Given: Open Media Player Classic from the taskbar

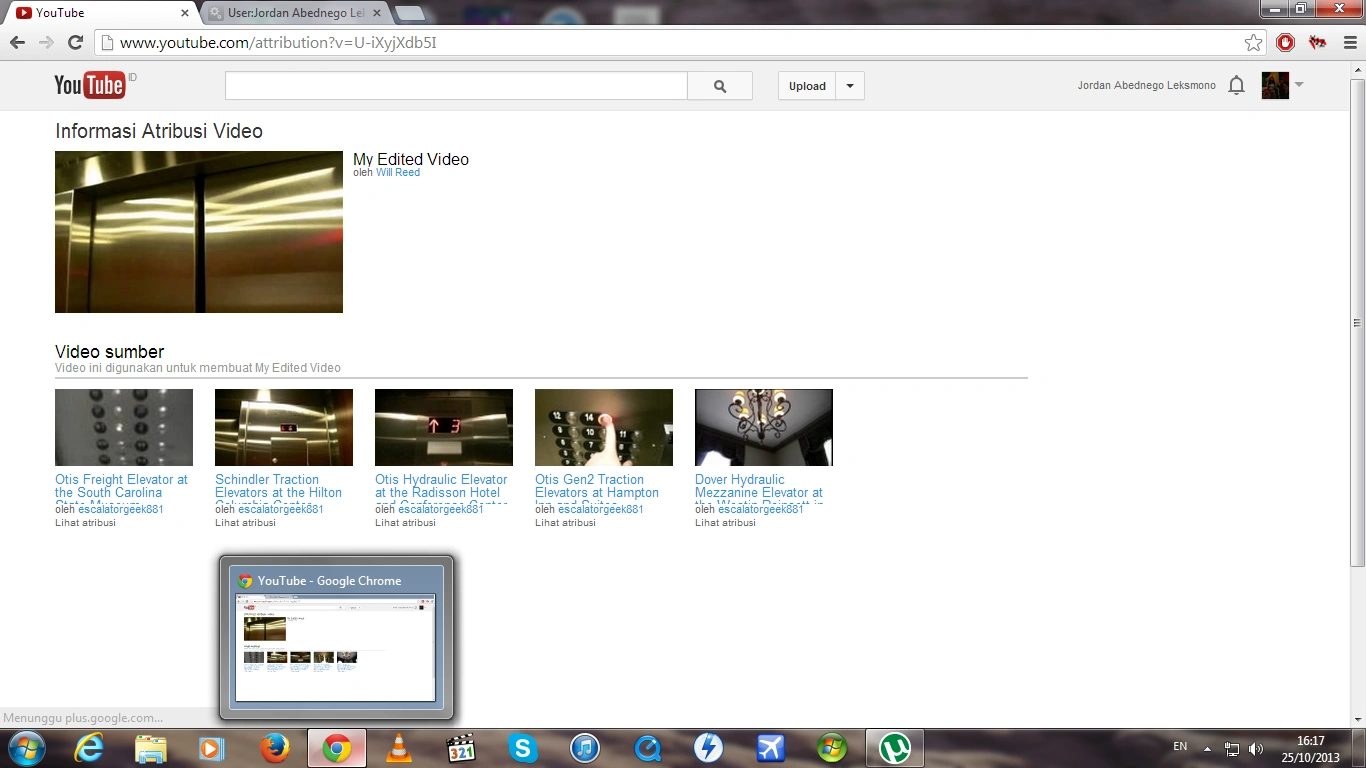Looking at the screenshot, I should click(460, 748).
